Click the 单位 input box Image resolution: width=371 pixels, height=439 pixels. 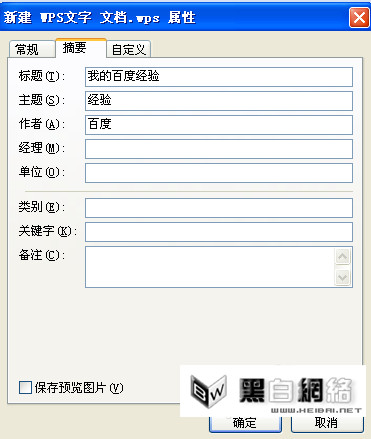click(x=219, y=173)
